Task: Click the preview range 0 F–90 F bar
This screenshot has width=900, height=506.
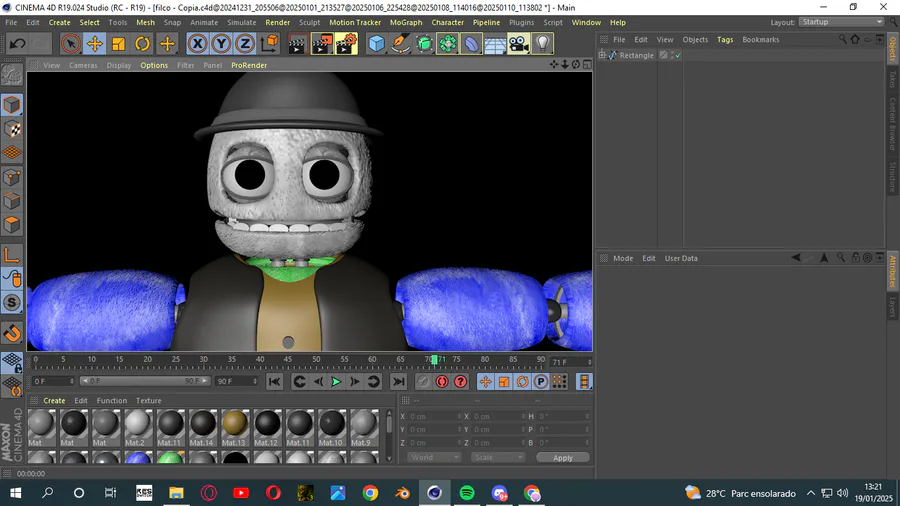Action: [145, 381]
